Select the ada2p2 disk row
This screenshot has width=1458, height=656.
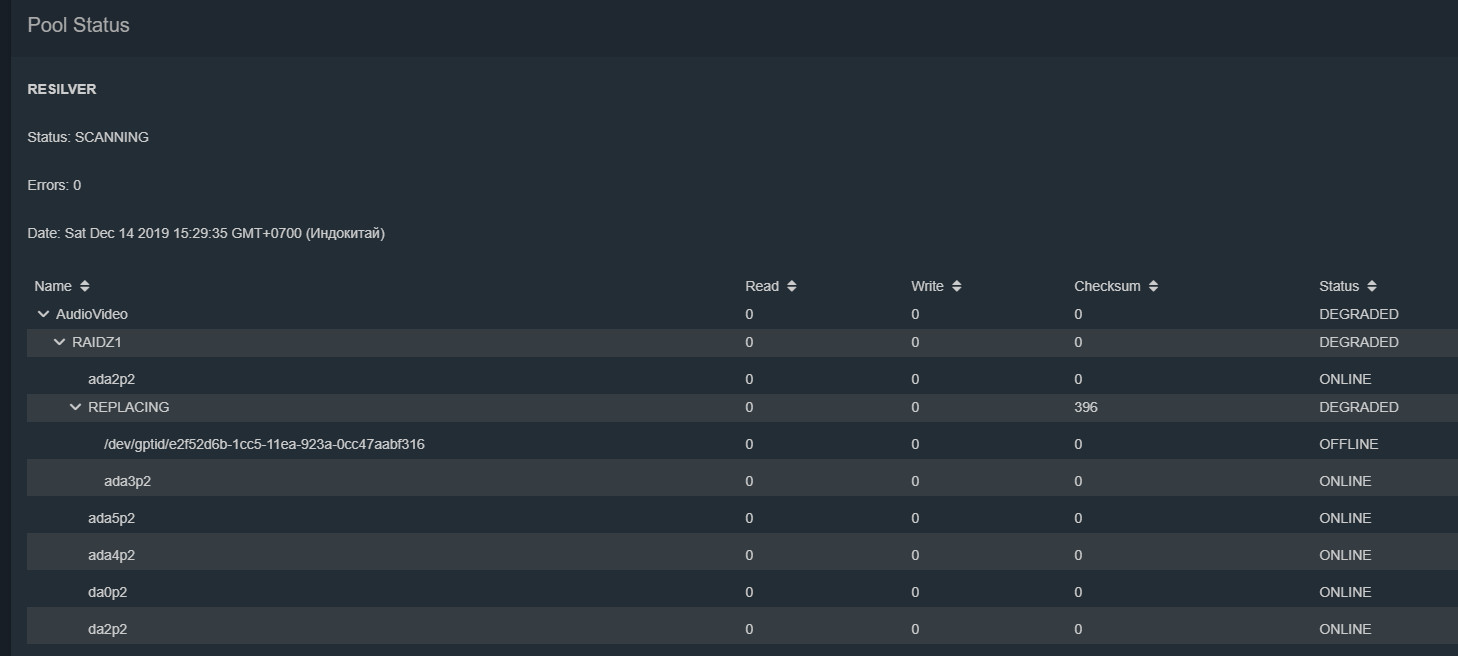pyautogui.click(x=111, y=379)
